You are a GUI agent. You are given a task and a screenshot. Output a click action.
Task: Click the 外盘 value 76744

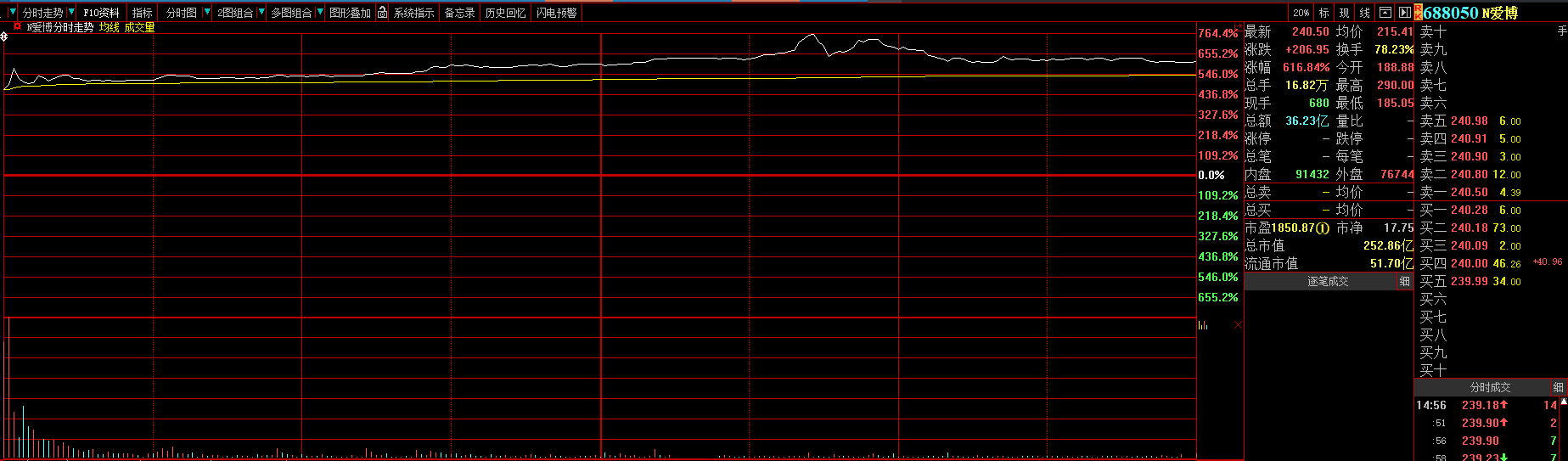click(x=1397, y=174)
